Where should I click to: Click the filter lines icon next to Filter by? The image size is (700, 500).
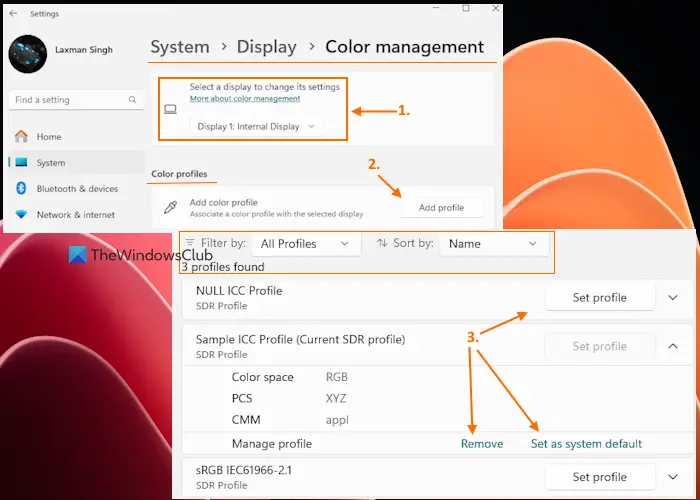[x=190, y=243]
